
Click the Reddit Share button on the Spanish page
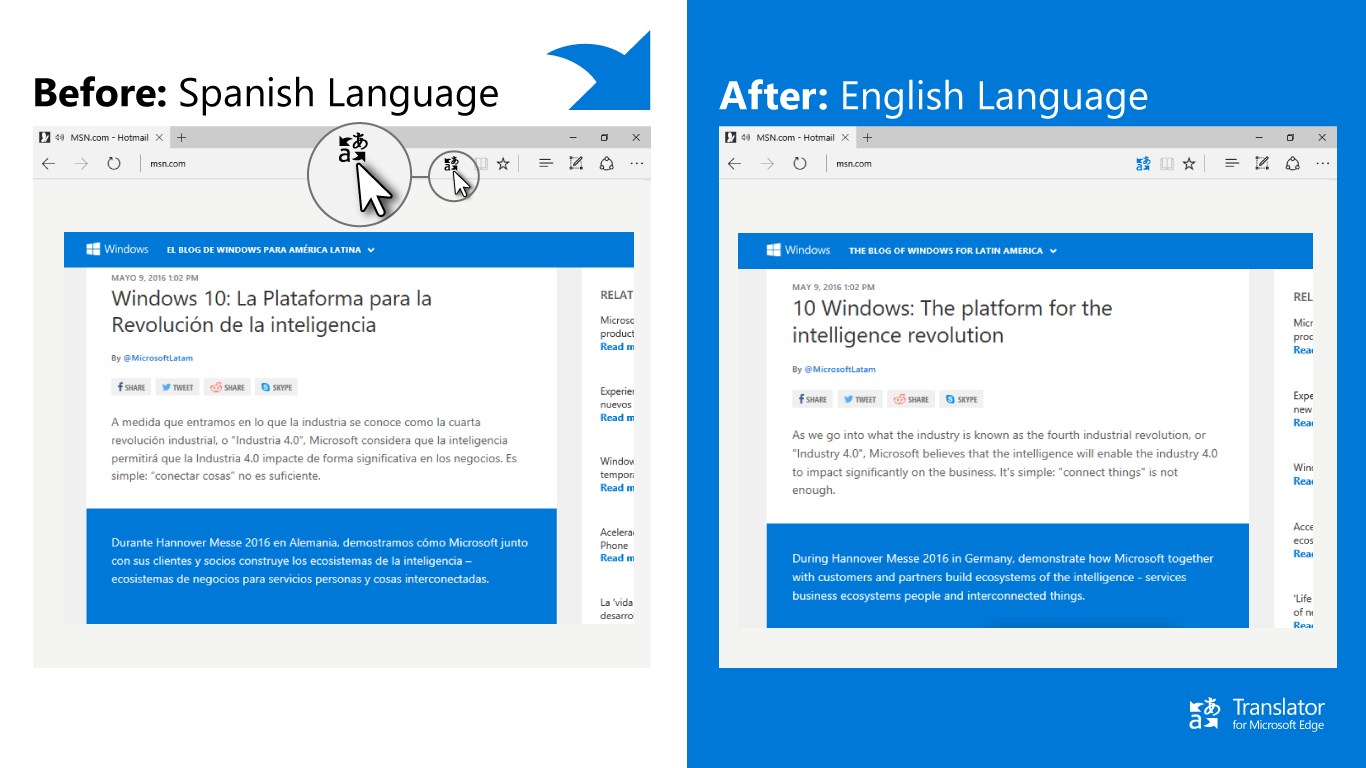click(x=228, y=387)
